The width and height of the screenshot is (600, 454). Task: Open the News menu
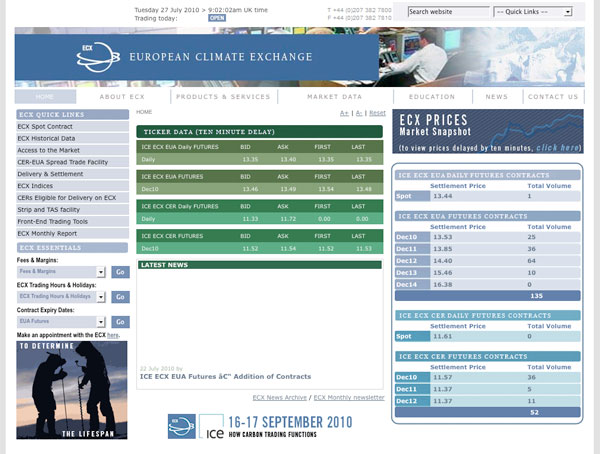(497, 97)
